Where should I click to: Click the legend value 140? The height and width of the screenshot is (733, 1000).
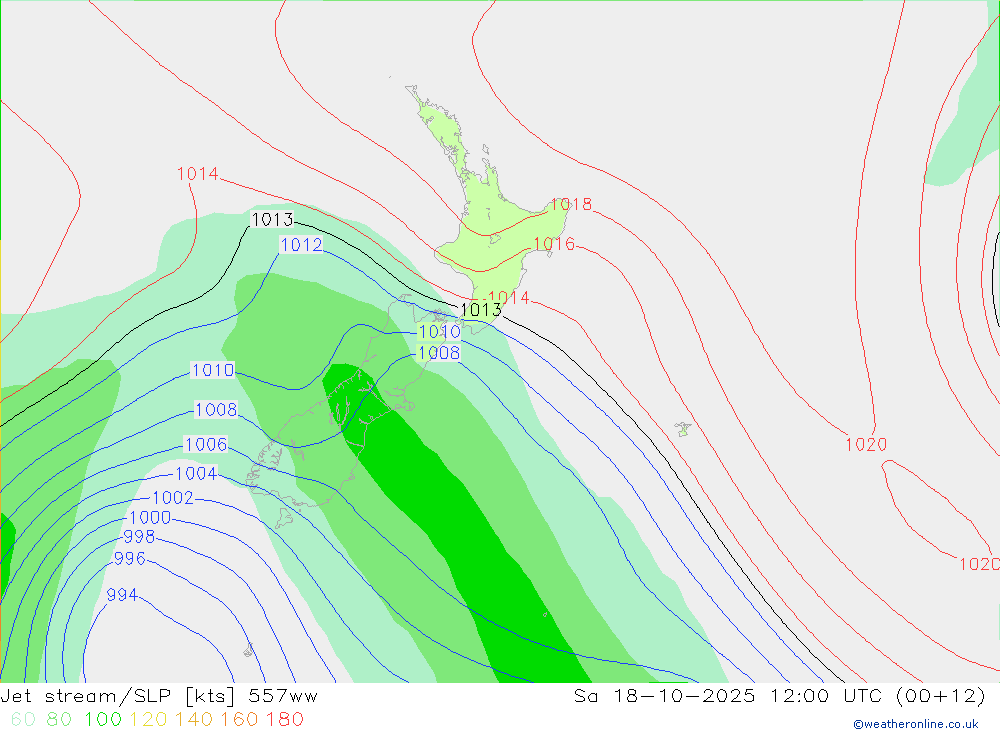click(x=194, y=720)
